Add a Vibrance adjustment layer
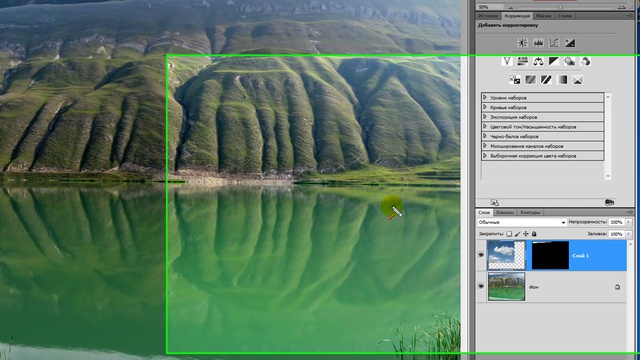Viewport: 640px width, 360px height. coord(507,61)
